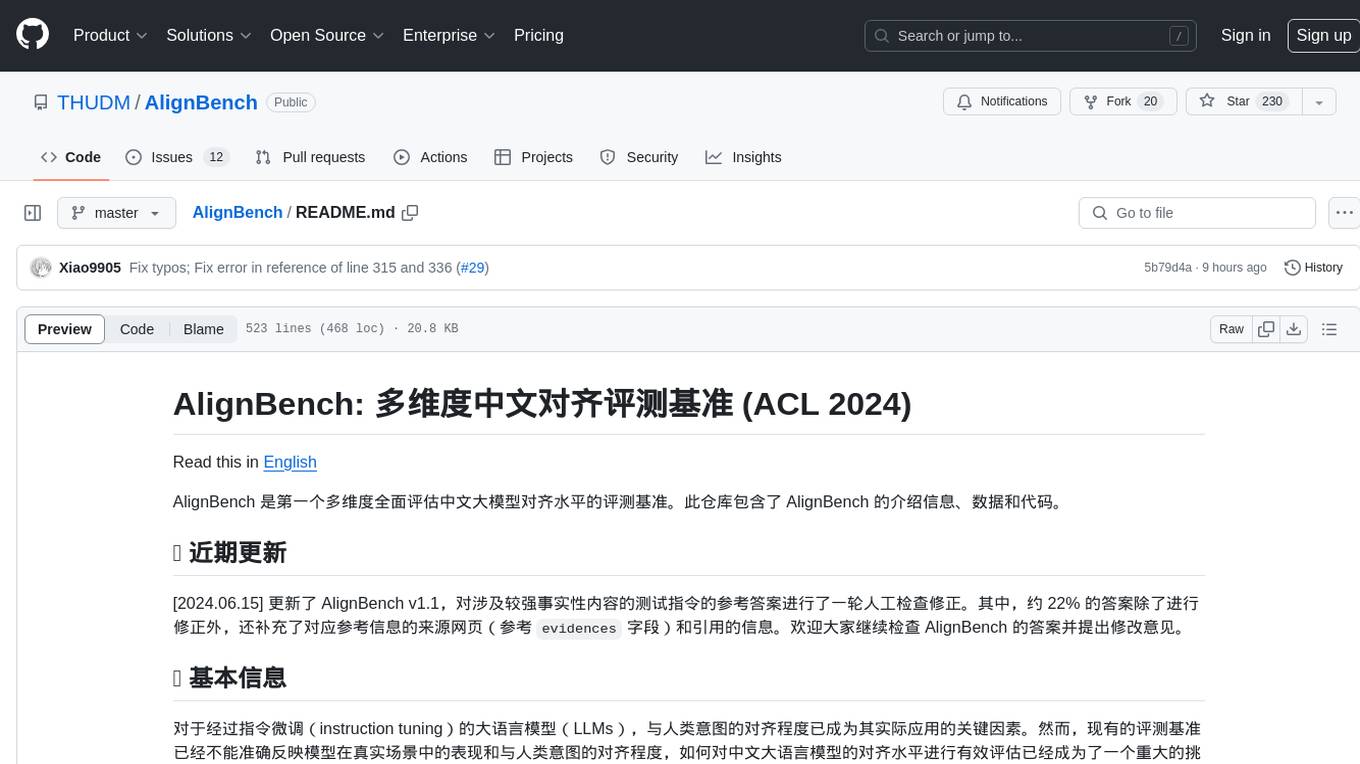Viewport: 1360px width, 764px height.
Task: Switch to the Code tab
Action: (x=71, y=157)
